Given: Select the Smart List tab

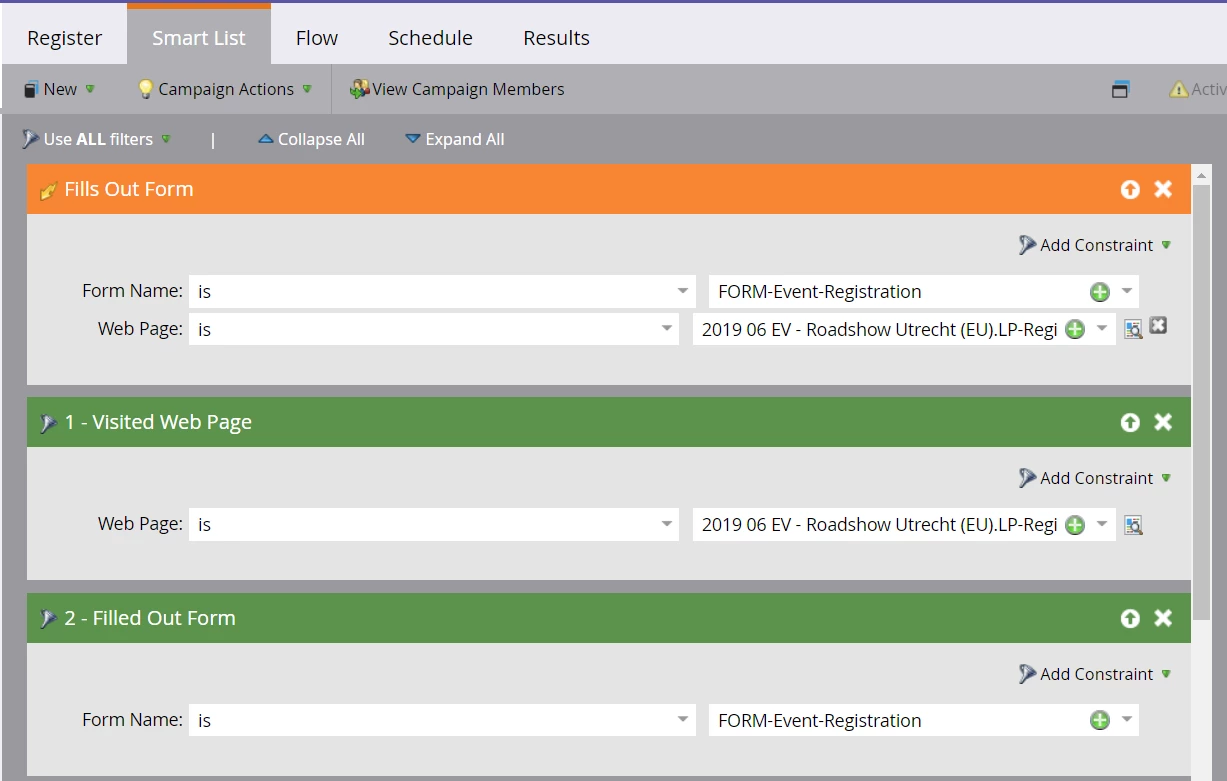Looking at the screenshot, I should tap(199, 38).
